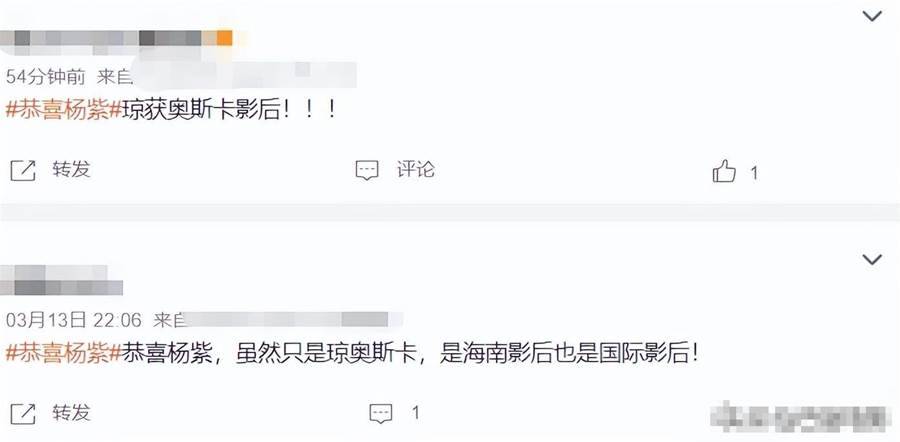The height and width of the screenshot is (442, 900).
Task: Click the comment count on the second post
Action: 416,413
